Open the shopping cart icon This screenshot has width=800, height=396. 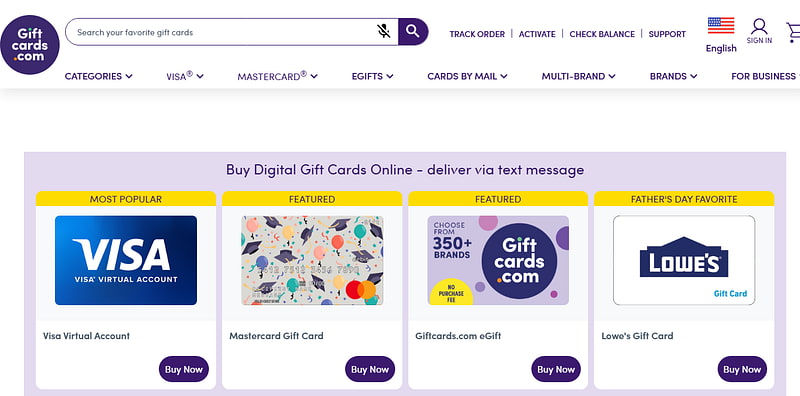pos(793,32)
